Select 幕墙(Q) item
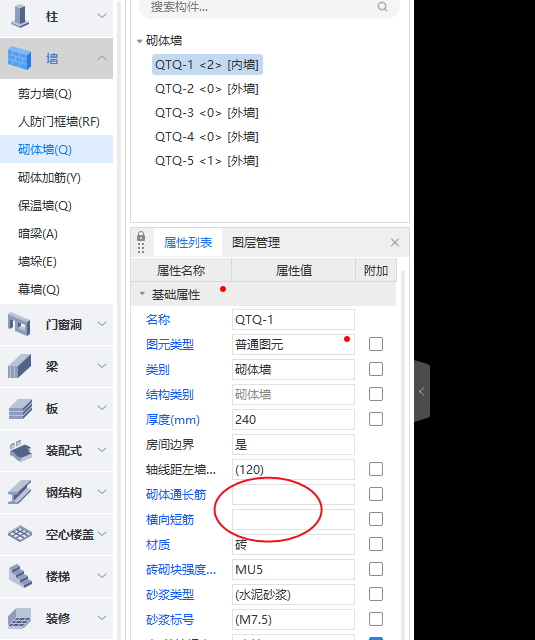Image resolution: width=535 pixels, height=640 pixels. [39, 289]
